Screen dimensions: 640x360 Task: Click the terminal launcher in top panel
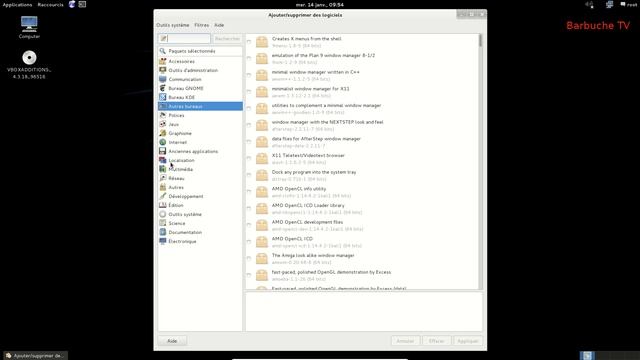coord(82,4)
